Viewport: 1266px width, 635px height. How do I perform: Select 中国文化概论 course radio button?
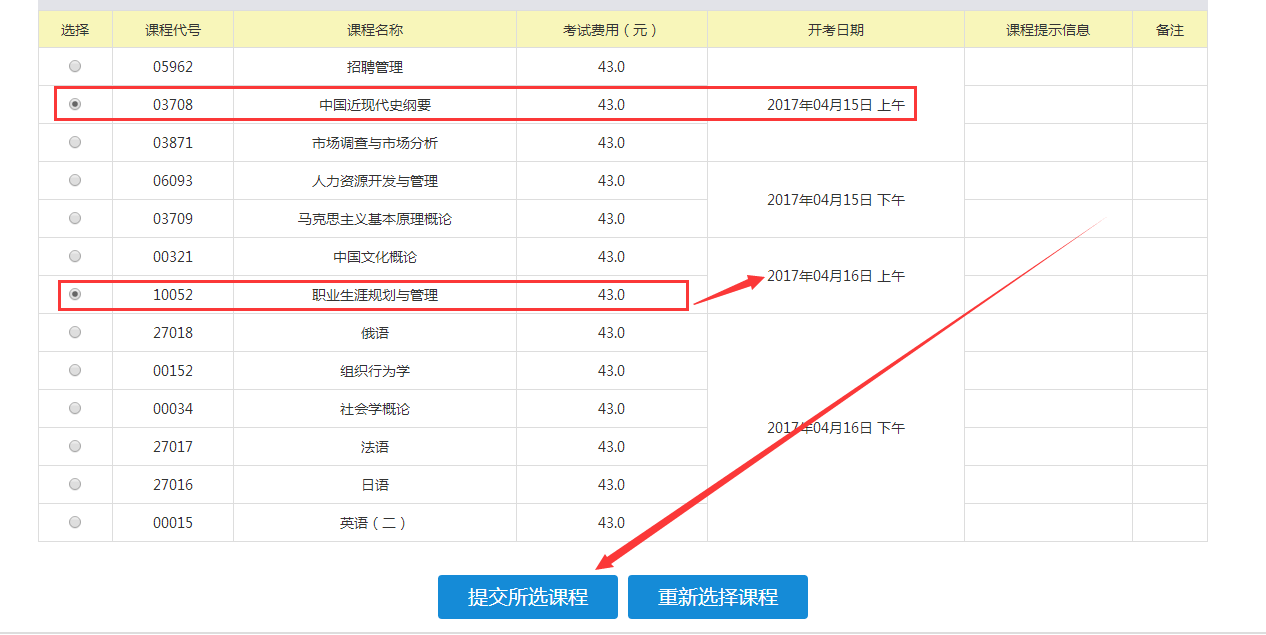[x=75, y=256]
